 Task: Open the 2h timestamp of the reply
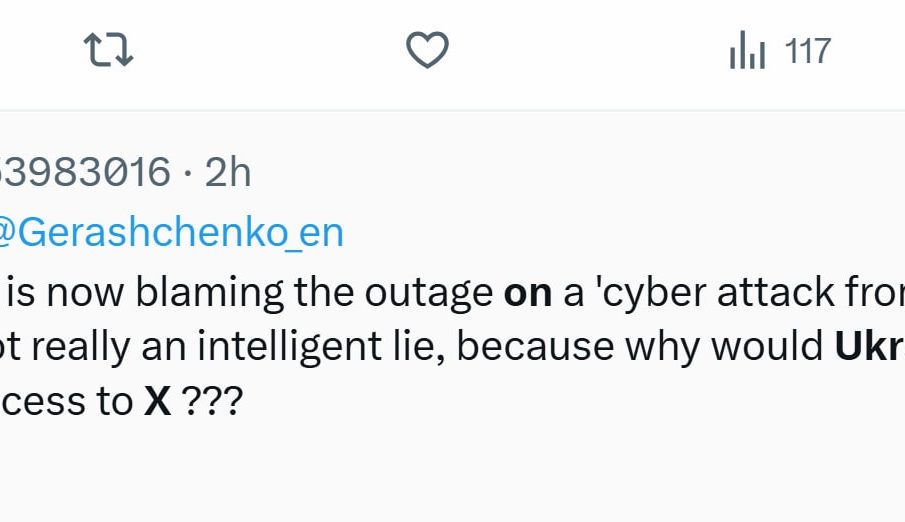pos(228,172)
